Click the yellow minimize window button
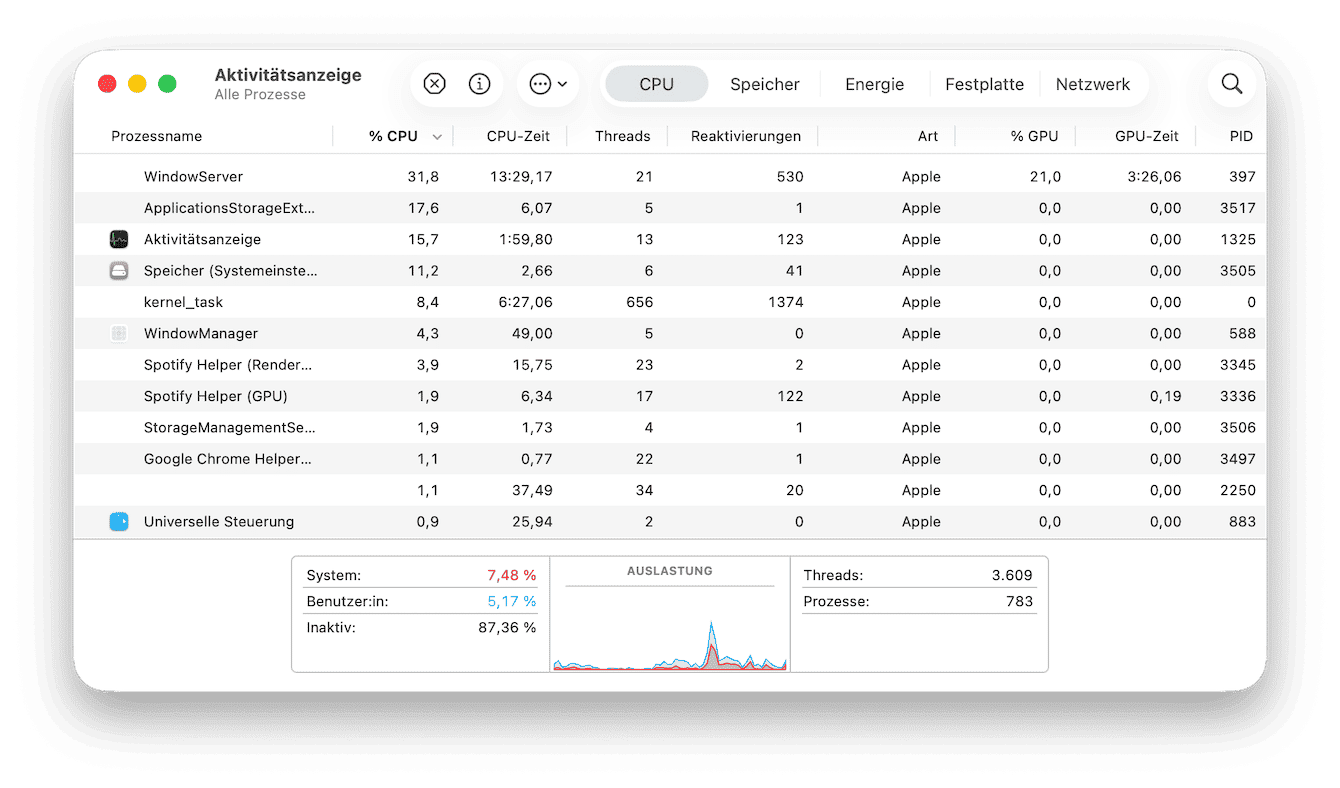This screenshot has height=788, width=1340. click(137, 84)
